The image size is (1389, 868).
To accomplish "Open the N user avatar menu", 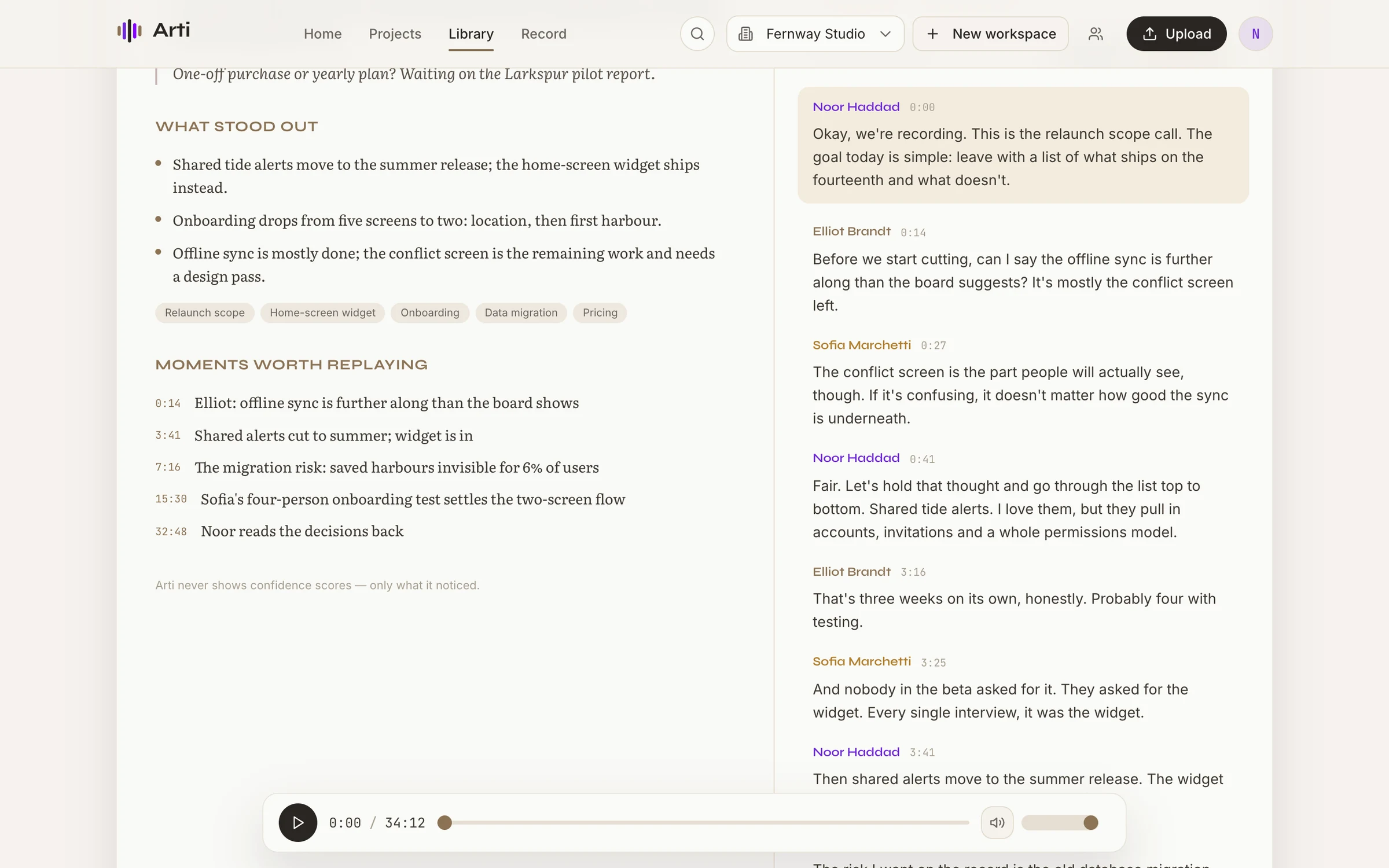I will click(1255, 34).
